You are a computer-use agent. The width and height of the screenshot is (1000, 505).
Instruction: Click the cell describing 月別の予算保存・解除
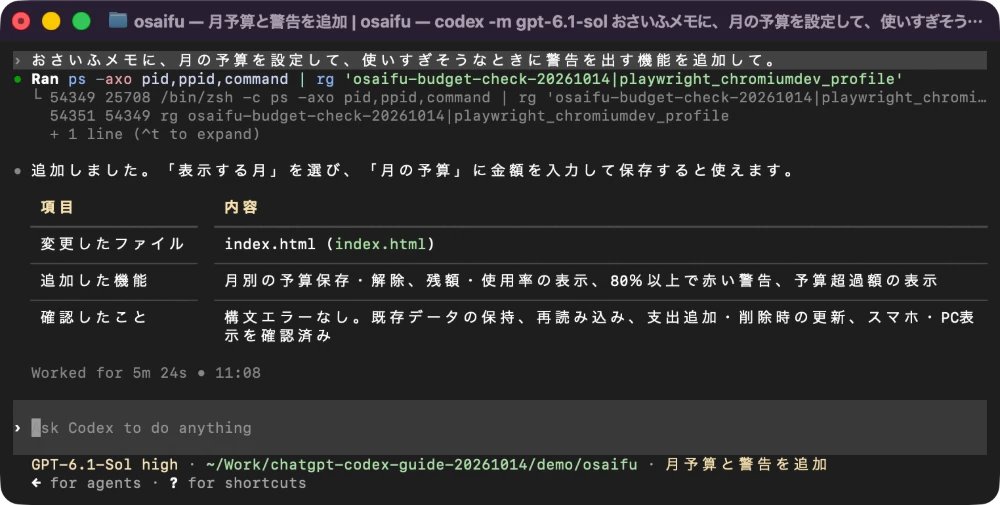(x=581, y=281)
